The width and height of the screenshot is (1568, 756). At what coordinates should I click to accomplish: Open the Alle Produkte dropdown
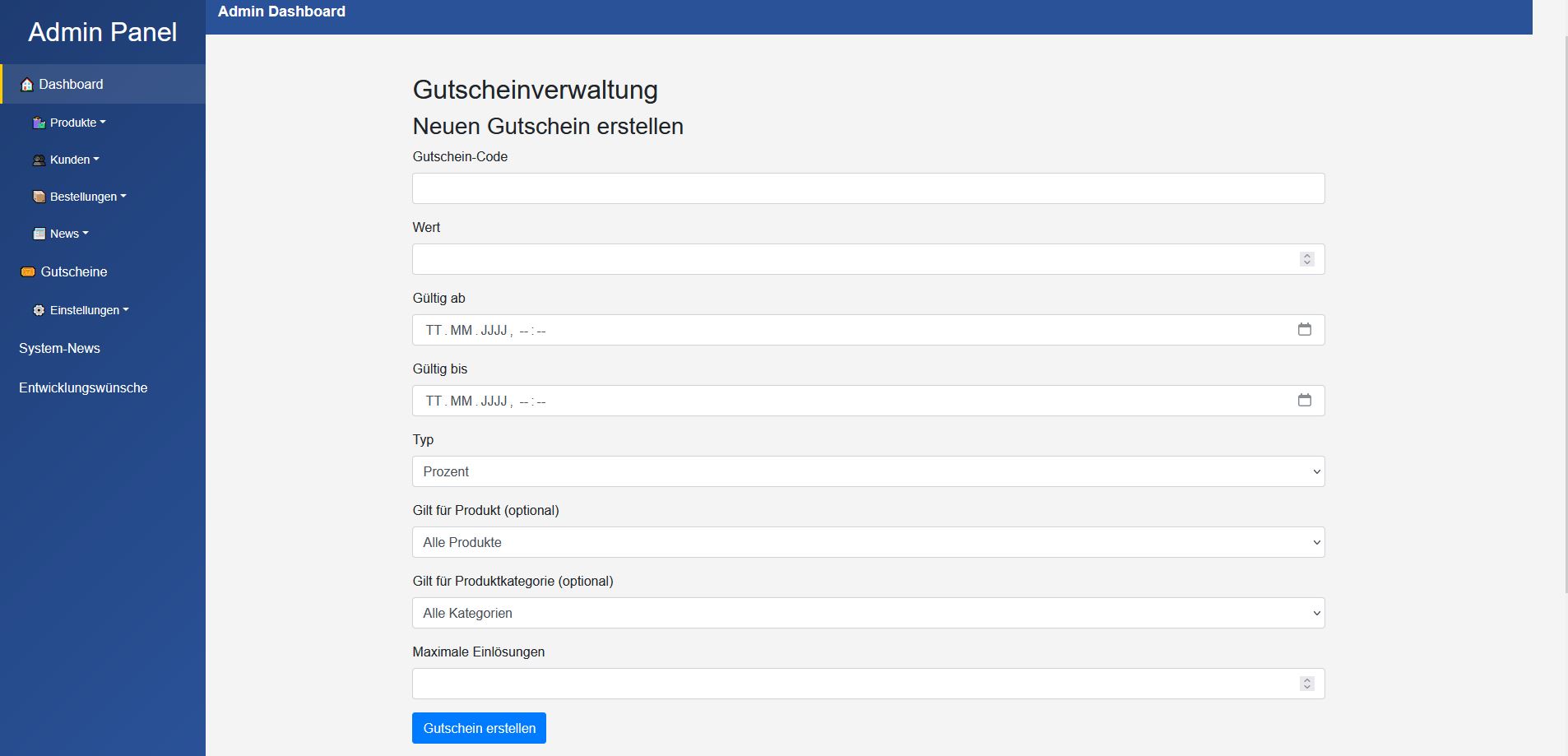[x=868, y=542]
